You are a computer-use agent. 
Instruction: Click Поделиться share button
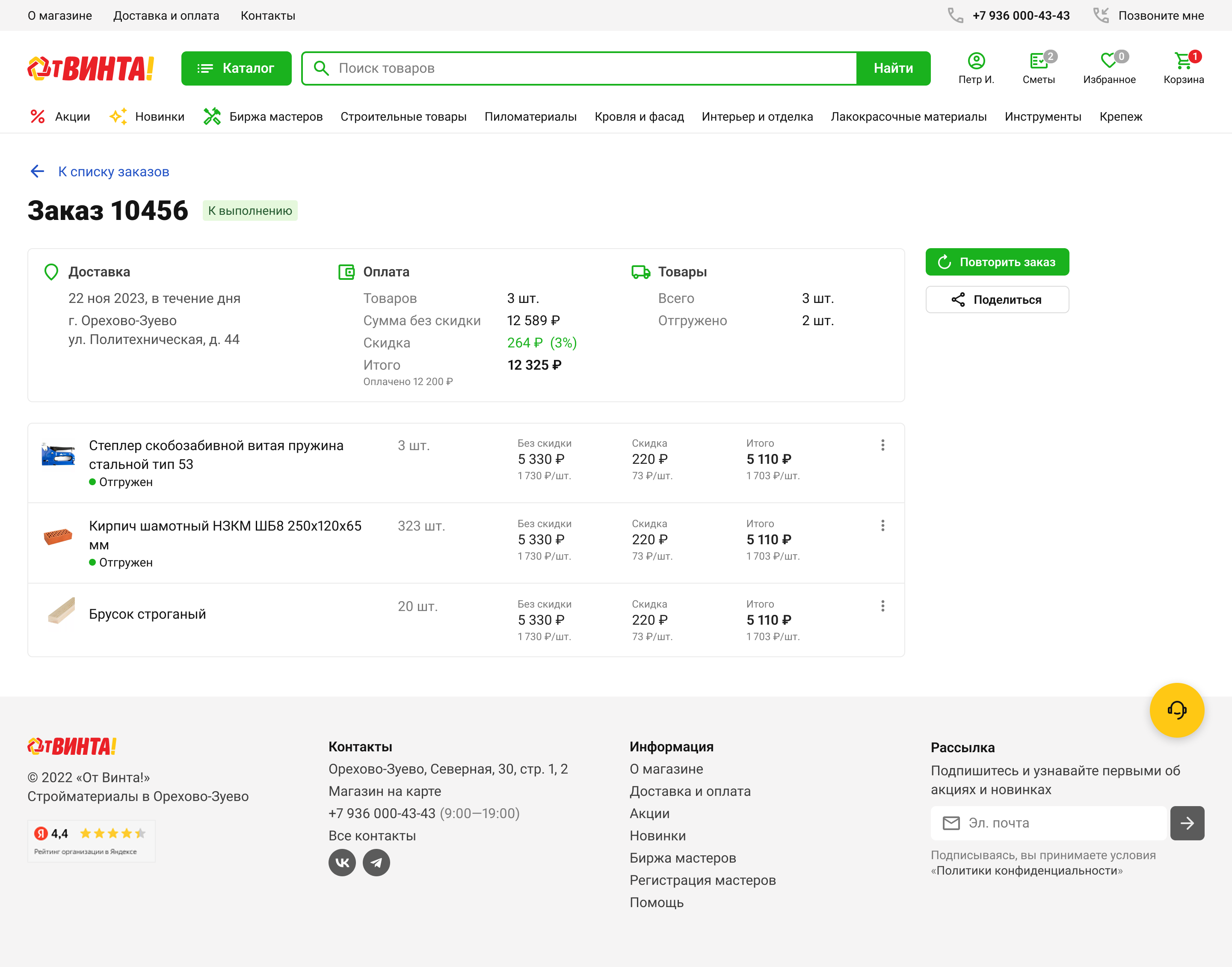(997, 300)
